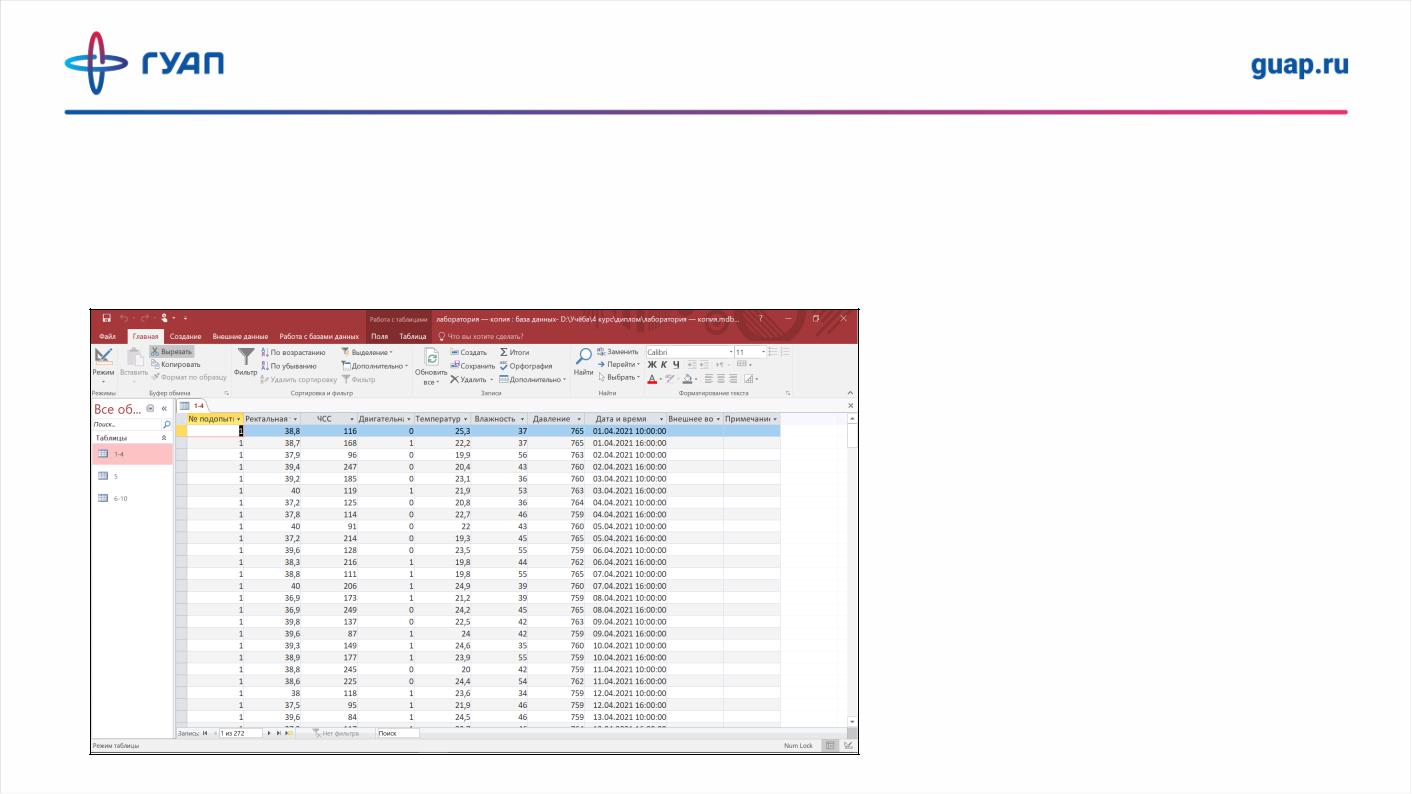Click the Sort Ascending (По возрастанию) icon
The image size is (1412, 794).
coord(292,353)
